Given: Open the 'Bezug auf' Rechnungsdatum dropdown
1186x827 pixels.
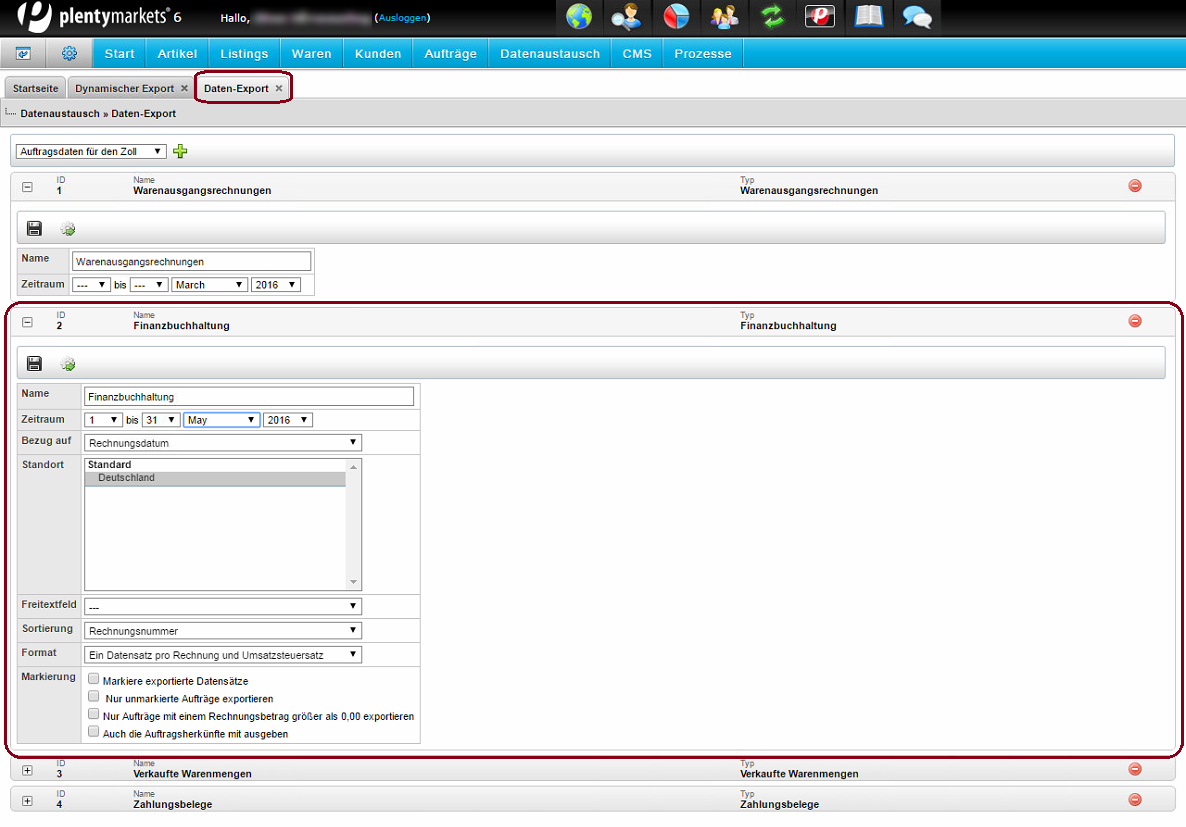Looking at the screenshot, I should point(222,443).
